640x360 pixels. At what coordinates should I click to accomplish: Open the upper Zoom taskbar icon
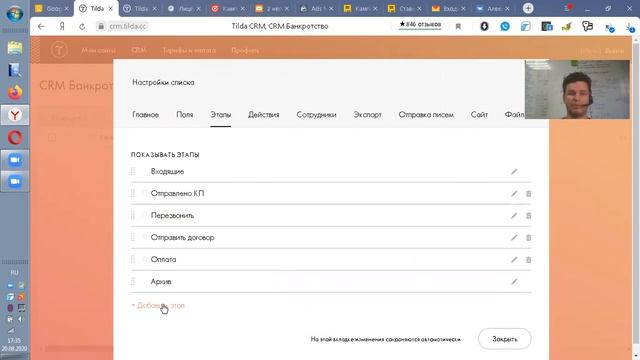click(x=15, y=160)
